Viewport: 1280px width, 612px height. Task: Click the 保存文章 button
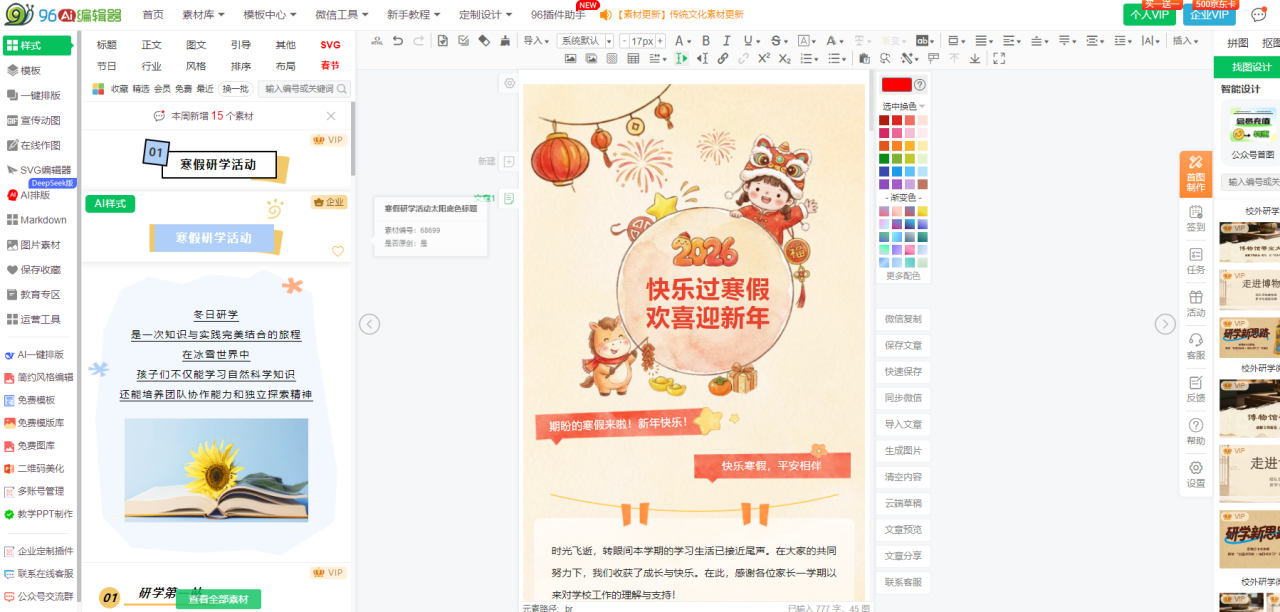[903, 345]
